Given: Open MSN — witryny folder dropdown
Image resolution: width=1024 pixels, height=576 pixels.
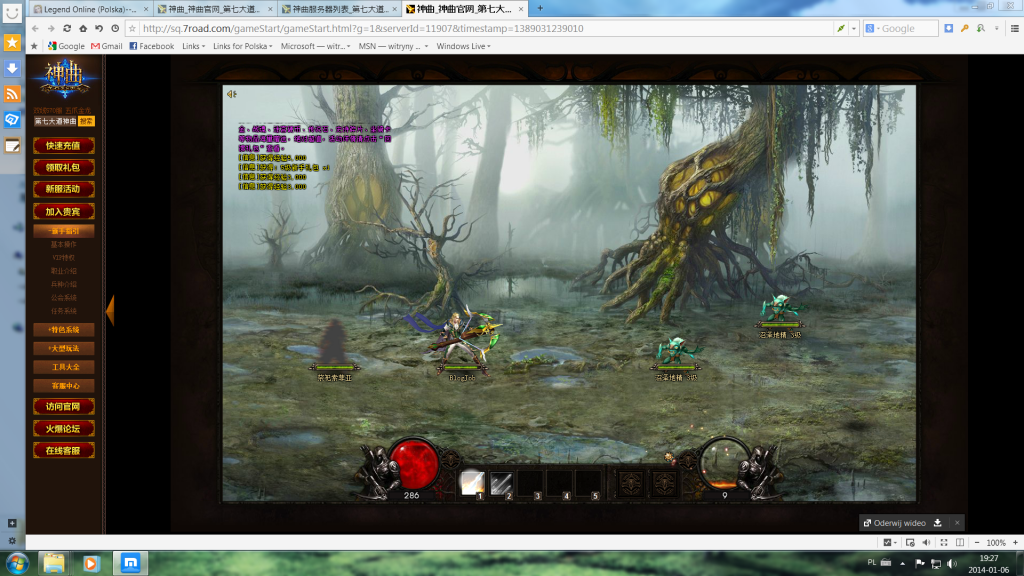Looking at the screenshot, I should tap(393, 46).
